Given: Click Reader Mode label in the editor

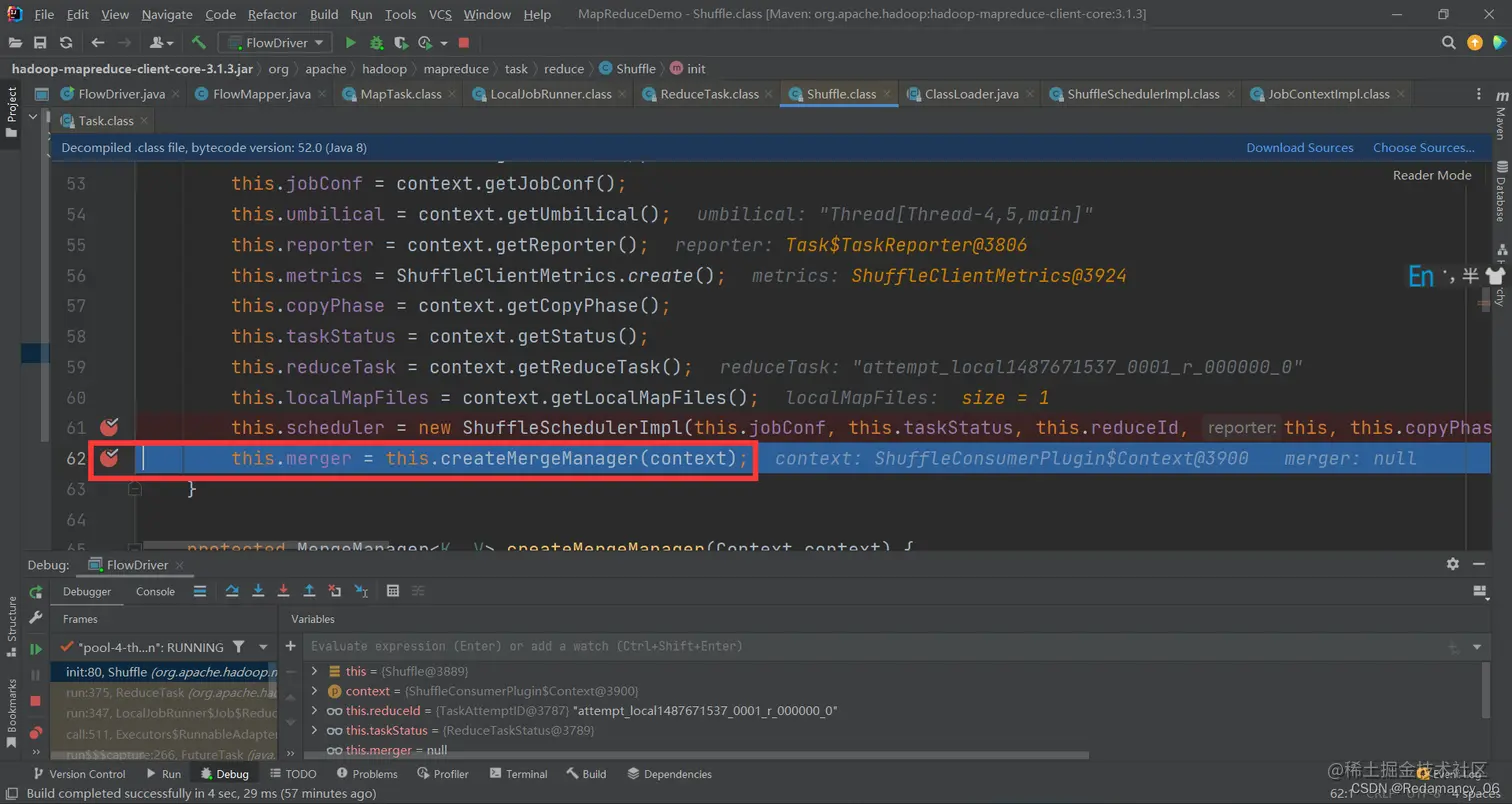Looking at the screenshot, I should pos(1432,175).
